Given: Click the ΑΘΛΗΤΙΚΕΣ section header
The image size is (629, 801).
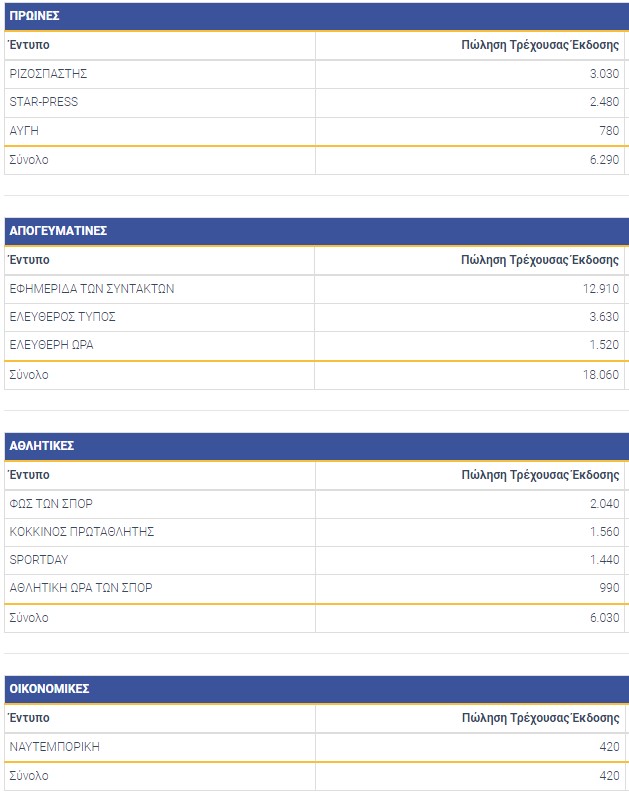Looking at the screenshot, I should [317, 446].
